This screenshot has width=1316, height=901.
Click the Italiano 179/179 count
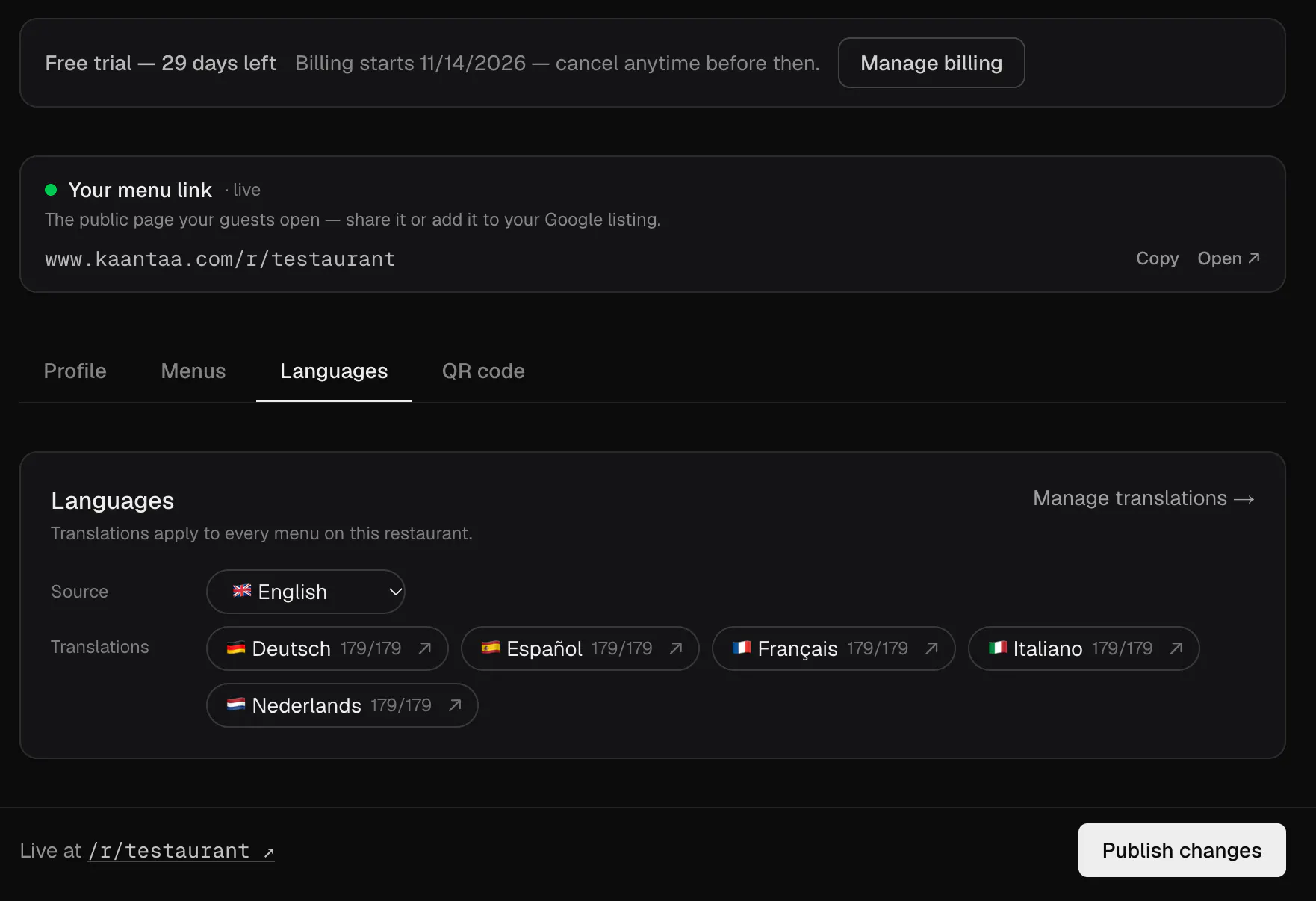[1122, 648]
